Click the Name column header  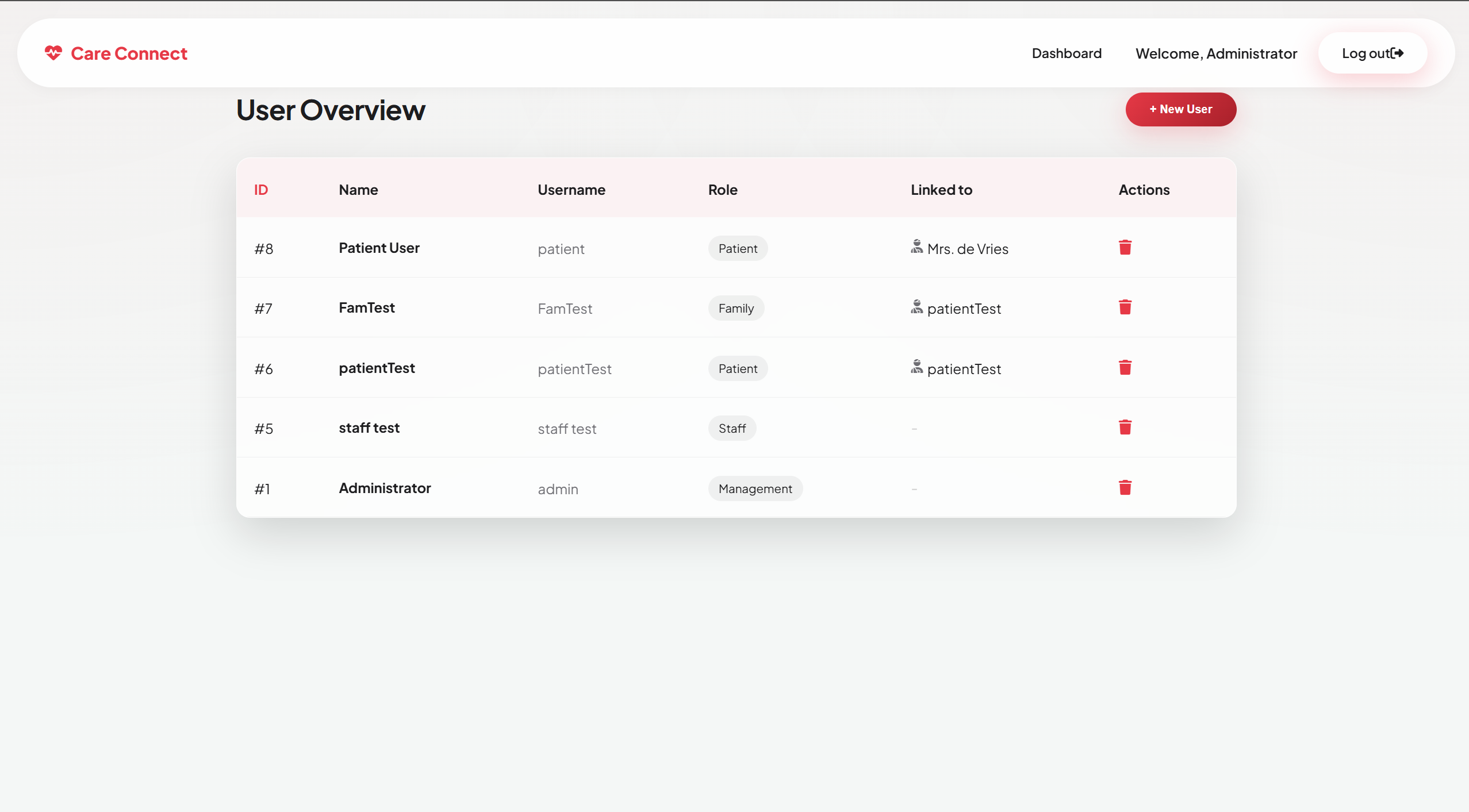358,190
